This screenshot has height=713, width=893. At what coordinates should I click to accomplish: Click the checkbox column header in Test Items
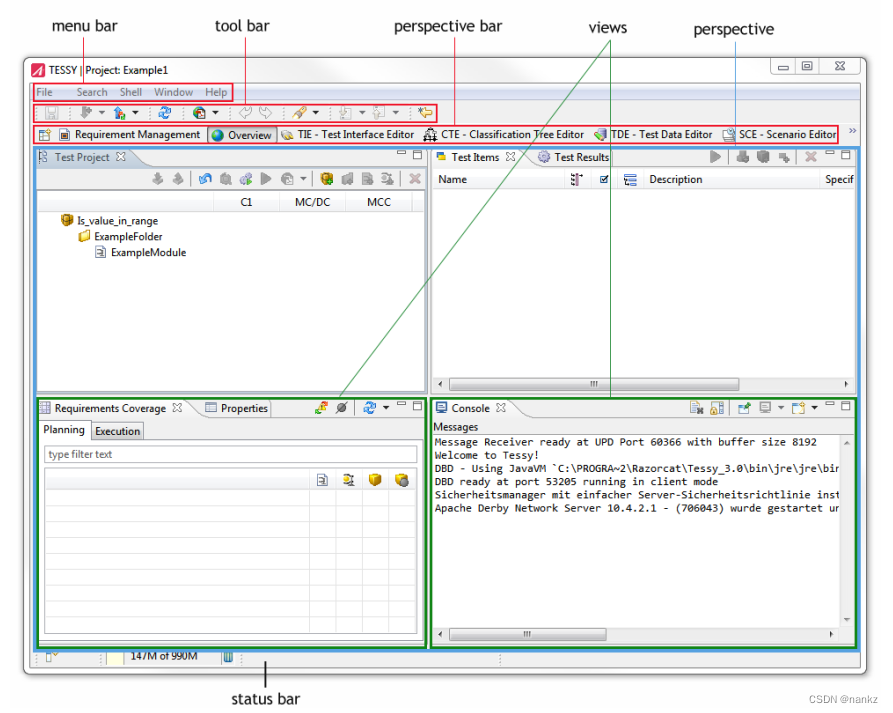604,179
